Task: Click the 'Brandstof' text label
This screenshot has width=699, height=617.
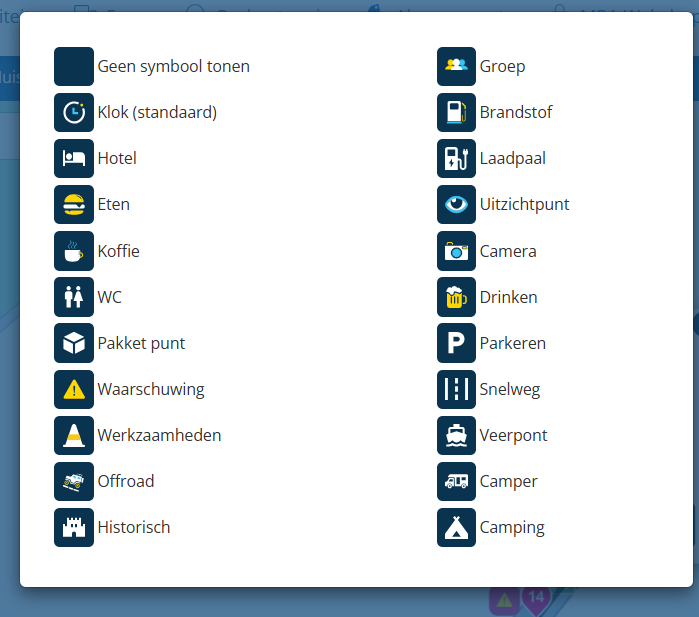Action: 516,112
